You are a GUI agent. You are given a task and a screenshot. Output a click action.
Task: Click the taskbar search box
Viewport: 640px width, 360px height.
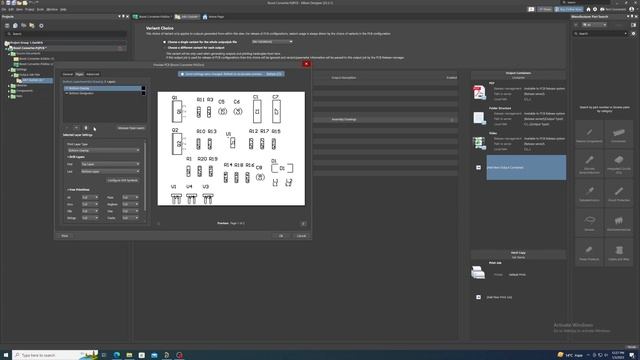click(x=55, y=355)
